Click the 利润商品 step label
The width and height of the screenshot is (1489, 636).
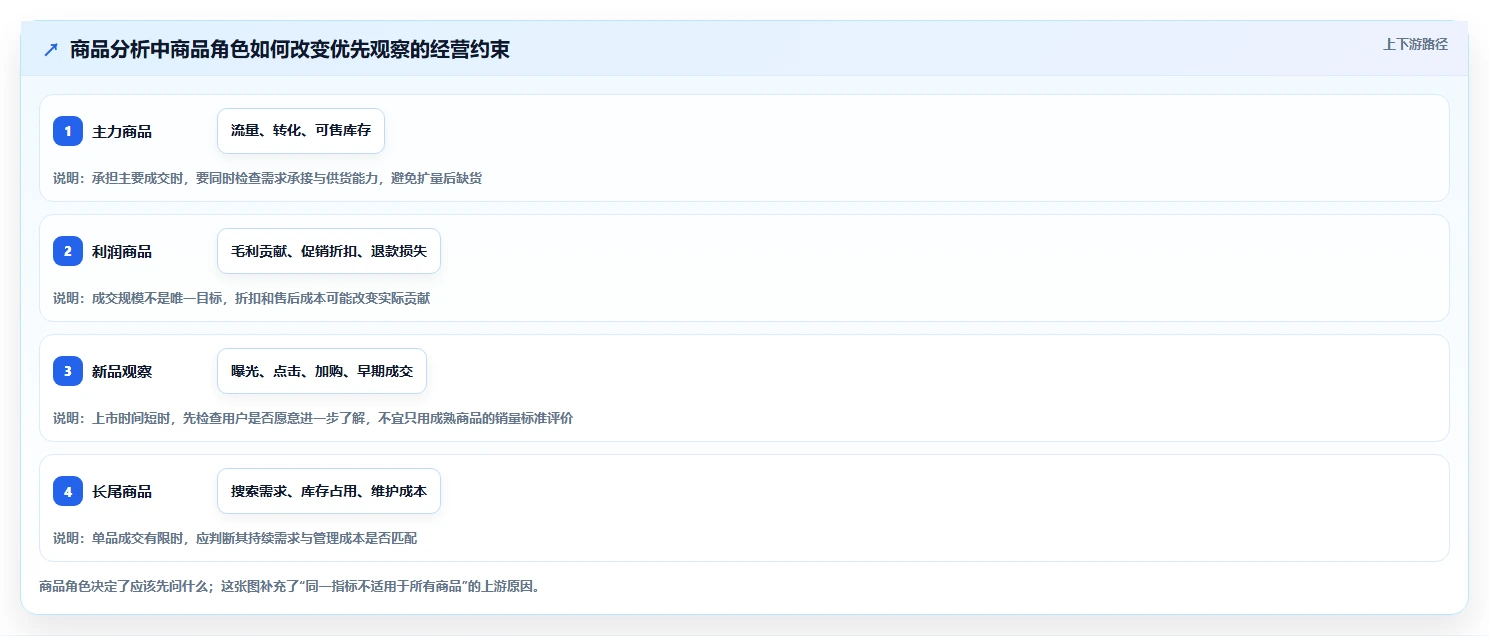click(122, 251)
